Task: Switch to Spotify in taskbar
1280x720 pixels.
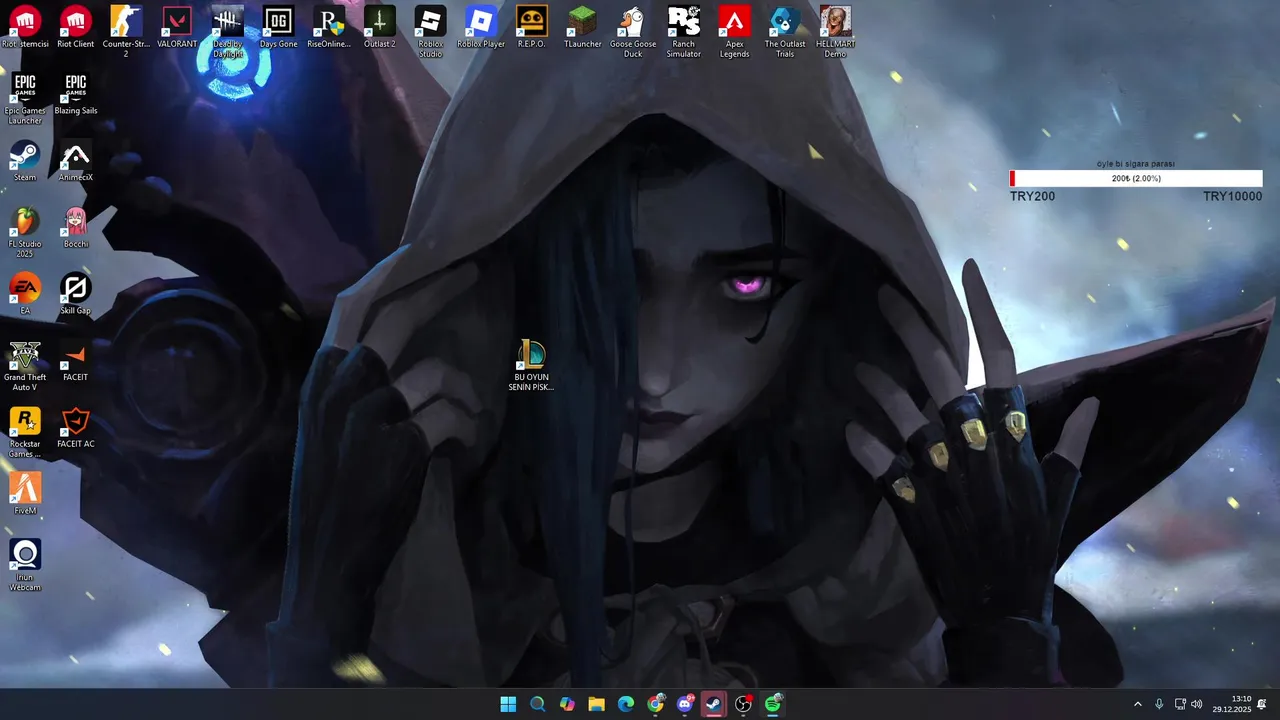Action: [x=773, y=704]
